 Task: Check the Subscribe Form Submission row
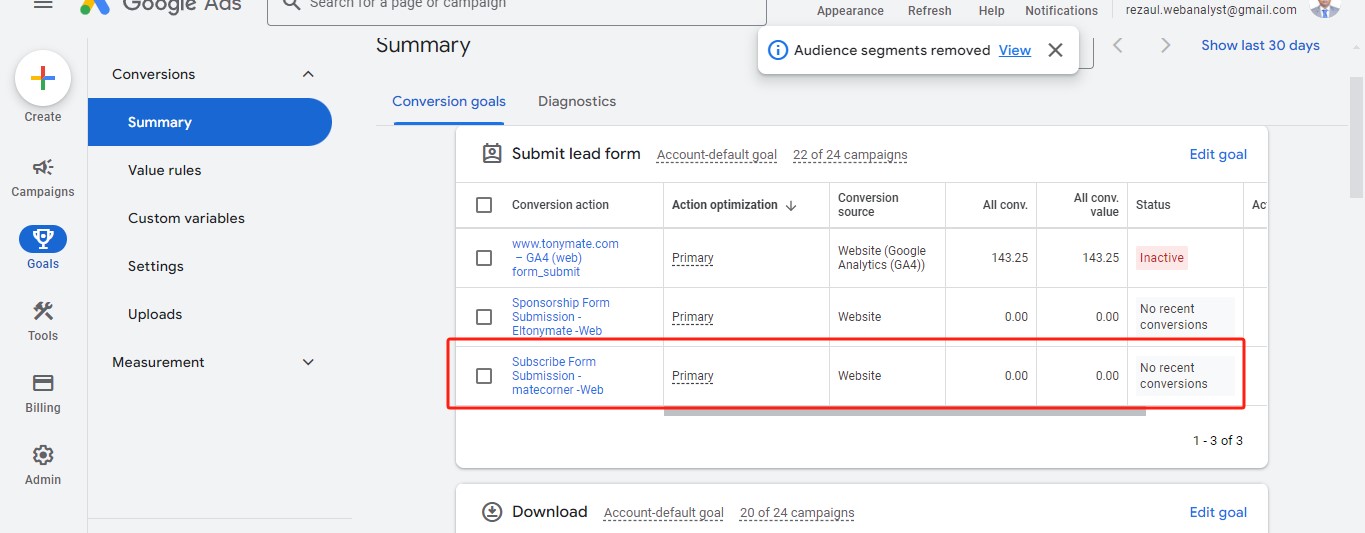pyautogui.click(x=484, y=376)
